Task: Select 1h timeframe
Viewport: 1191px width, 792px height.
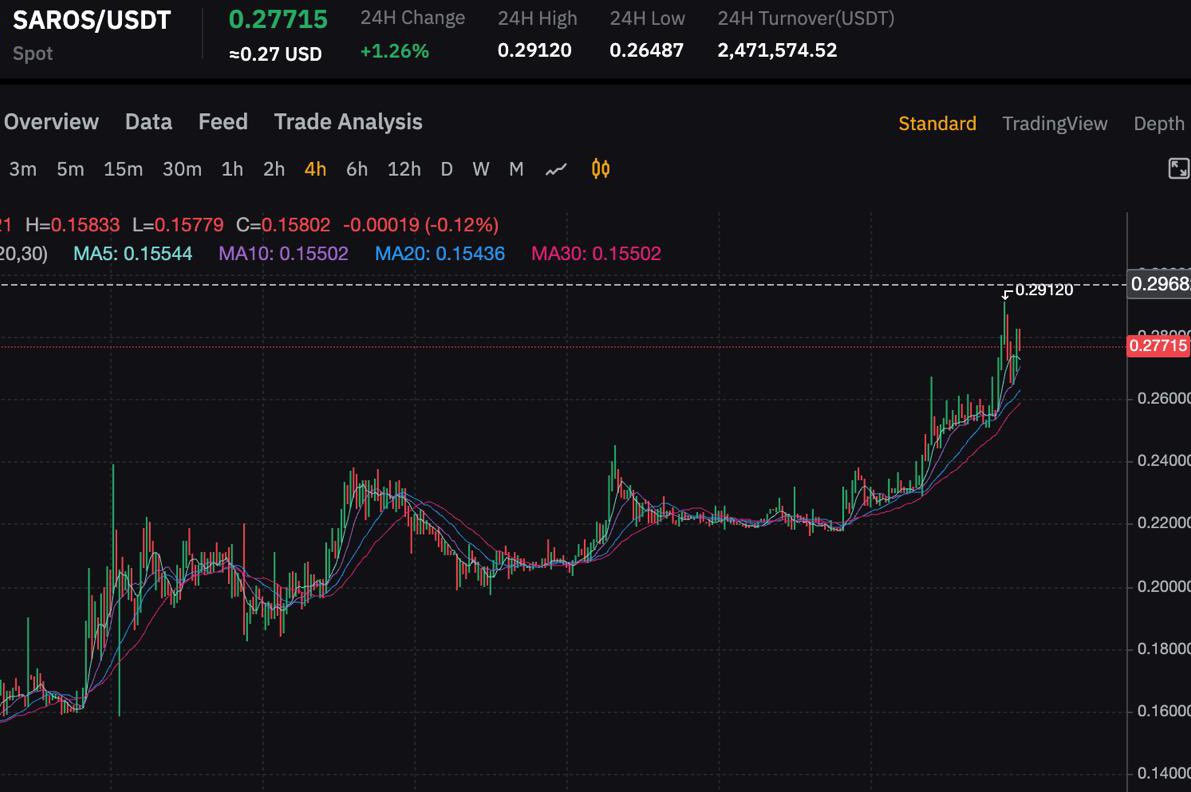Action: coord(232,169)
